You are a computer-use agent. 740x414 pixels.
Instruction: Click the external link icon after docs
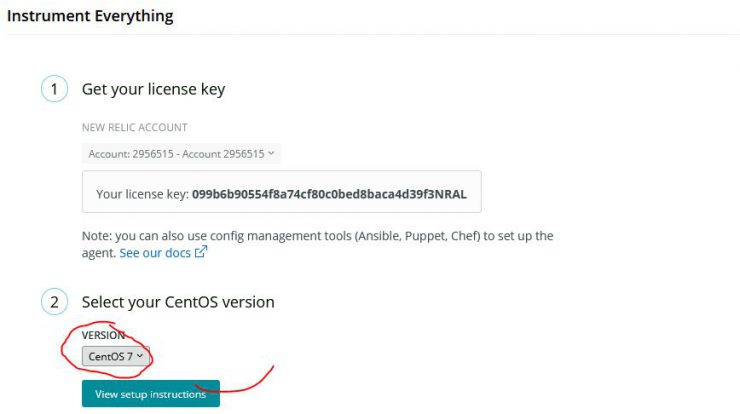point(201,252)
